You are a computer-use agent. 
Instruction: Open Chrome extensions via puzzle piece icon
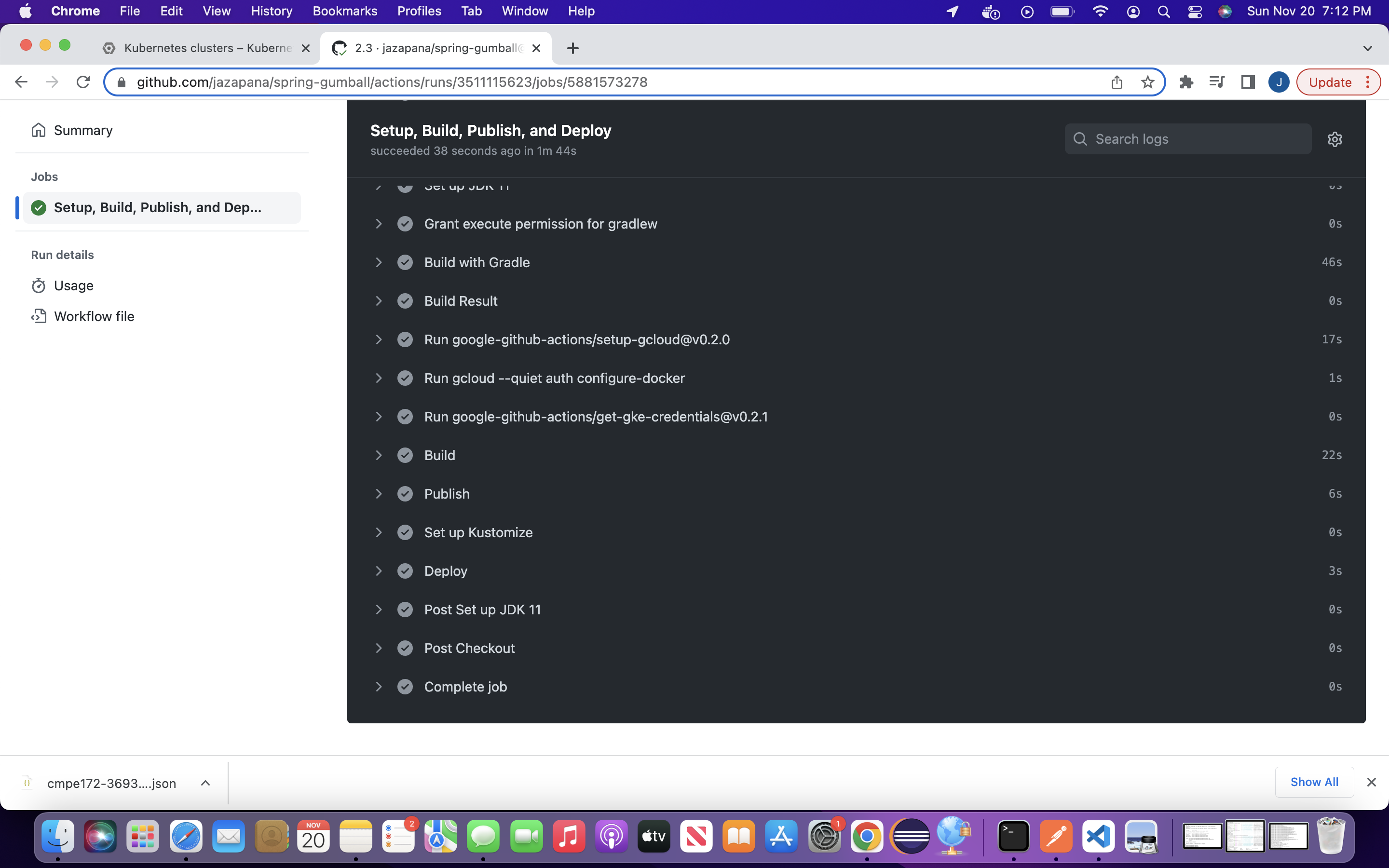click(x=1186, y=82)
